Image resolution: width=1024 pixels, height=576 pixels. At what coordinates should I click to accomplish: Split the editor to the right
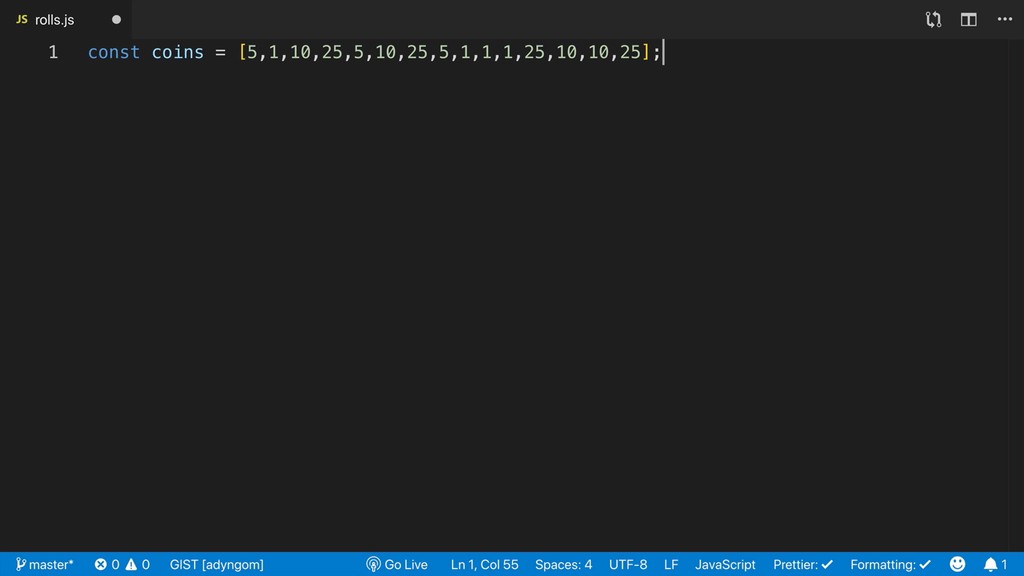point(968,20)
